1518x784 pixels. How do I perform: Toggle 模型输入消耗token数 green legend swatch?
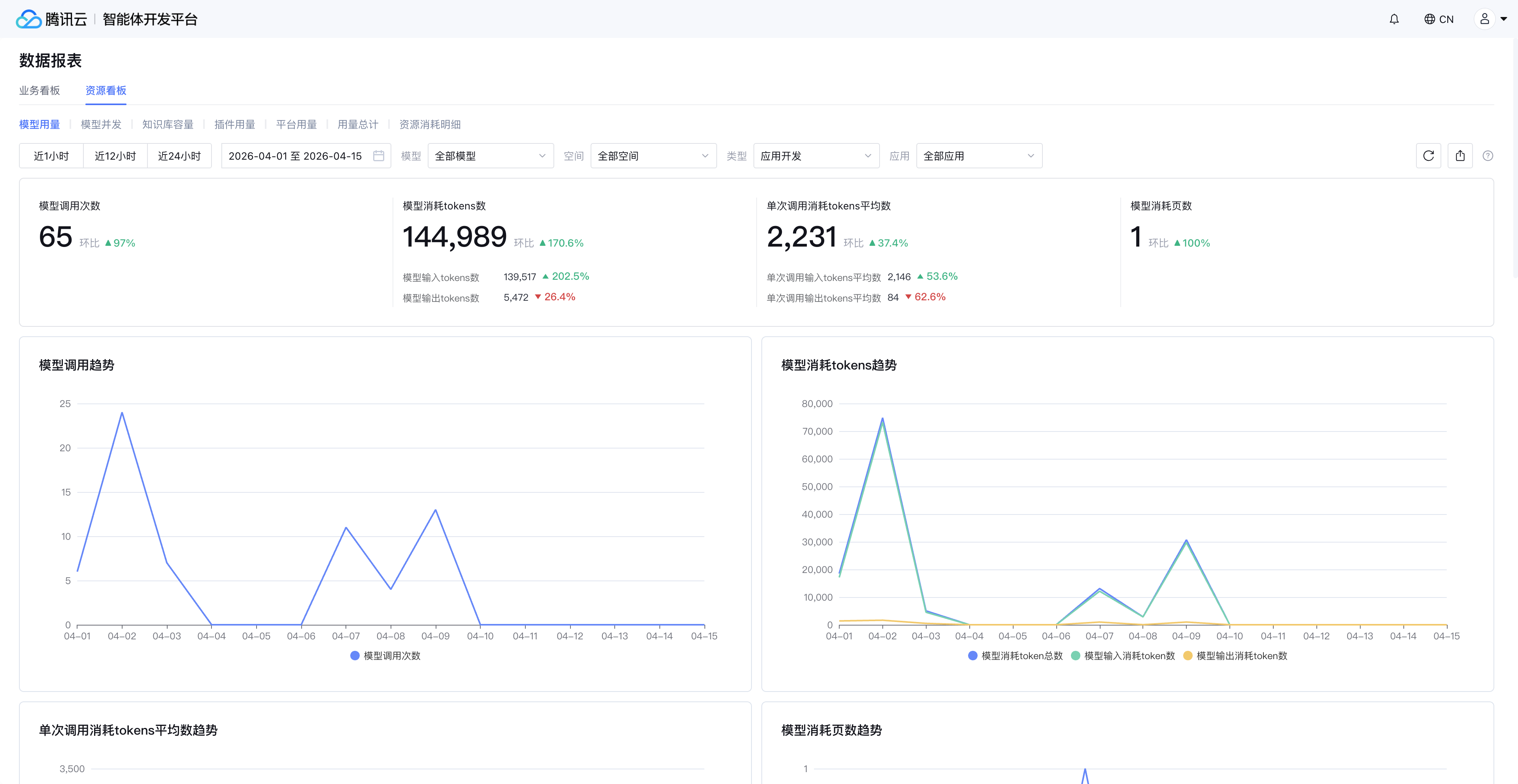pyautogui.click(x=1075, y=656)
